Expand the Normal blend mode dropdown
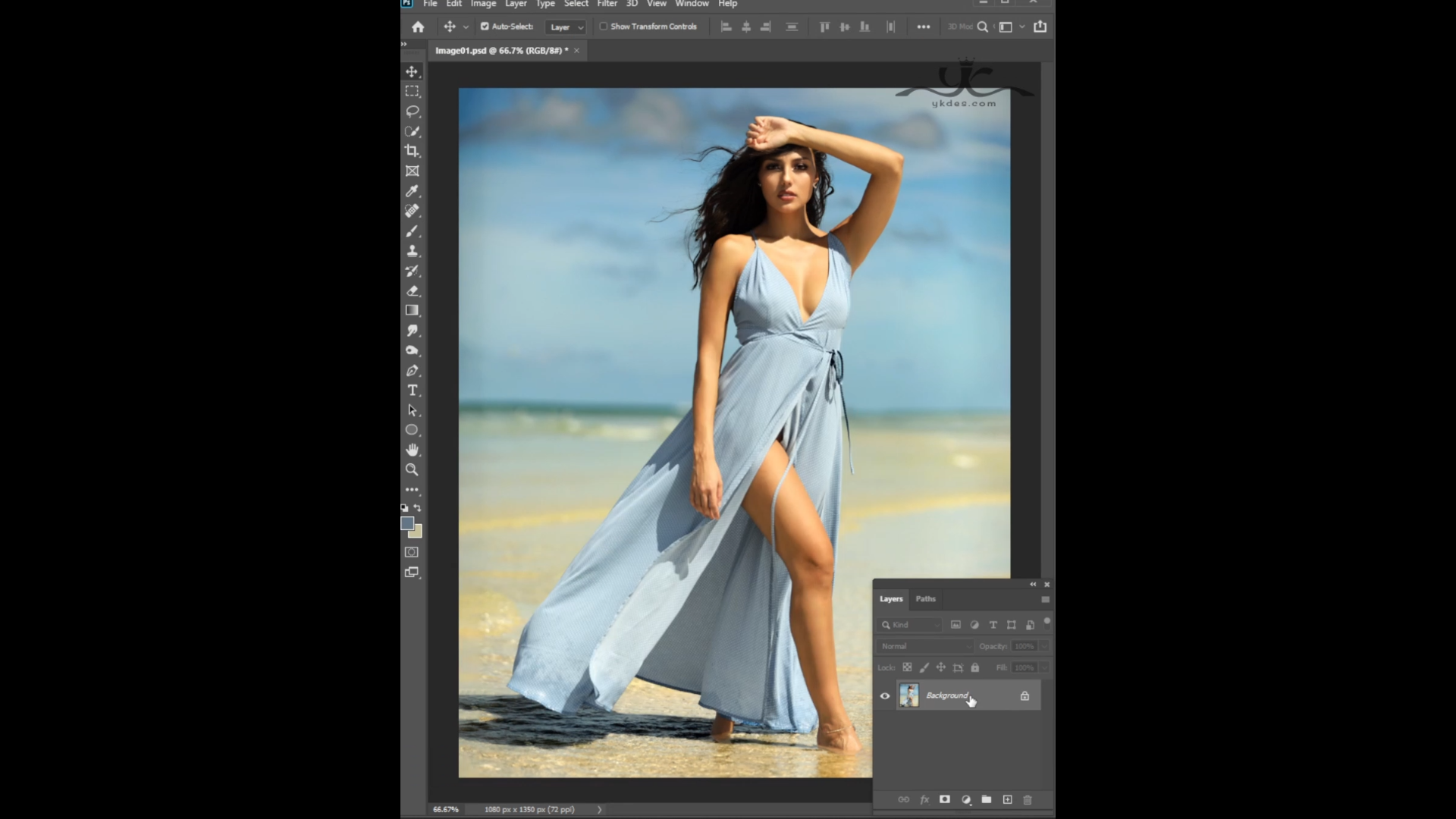Image resolution: width=1456 pixels, height=819 pixels. click(x=924, y=646)
